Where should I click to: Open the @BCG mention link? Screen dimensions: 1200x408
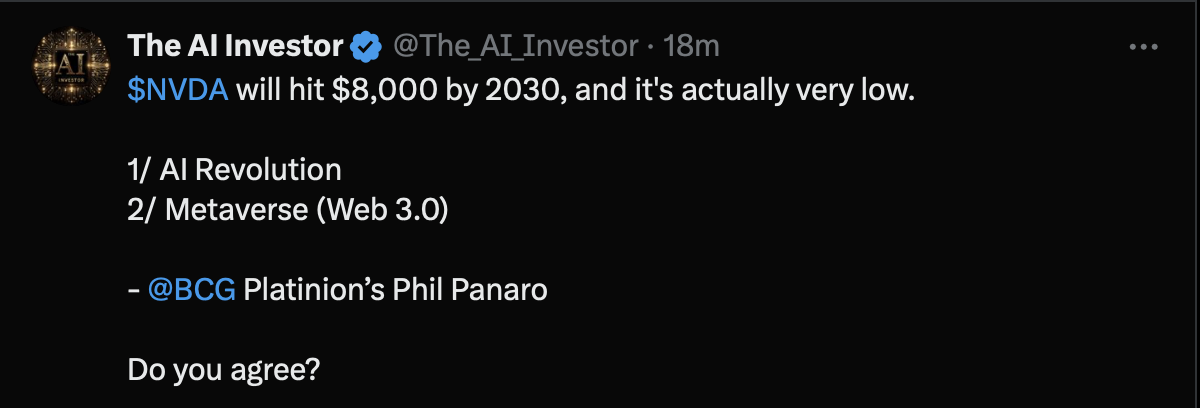pyautogui.click(x=192, y=290)
